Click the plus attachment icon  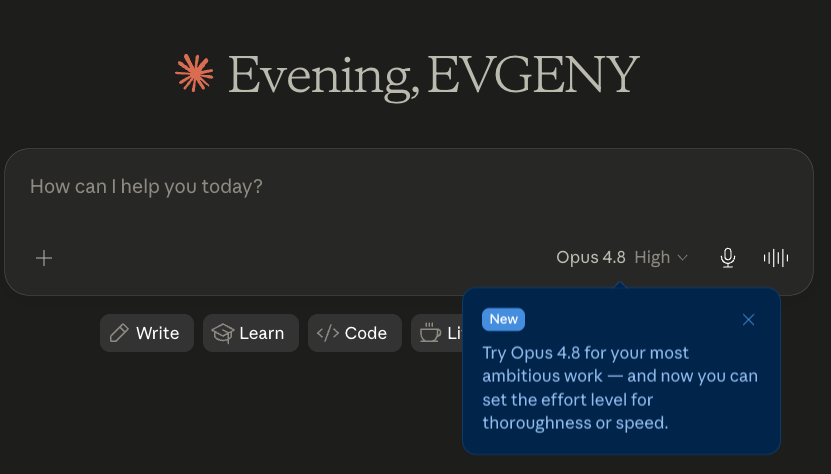pyautogui.click(x=44, y=258)
